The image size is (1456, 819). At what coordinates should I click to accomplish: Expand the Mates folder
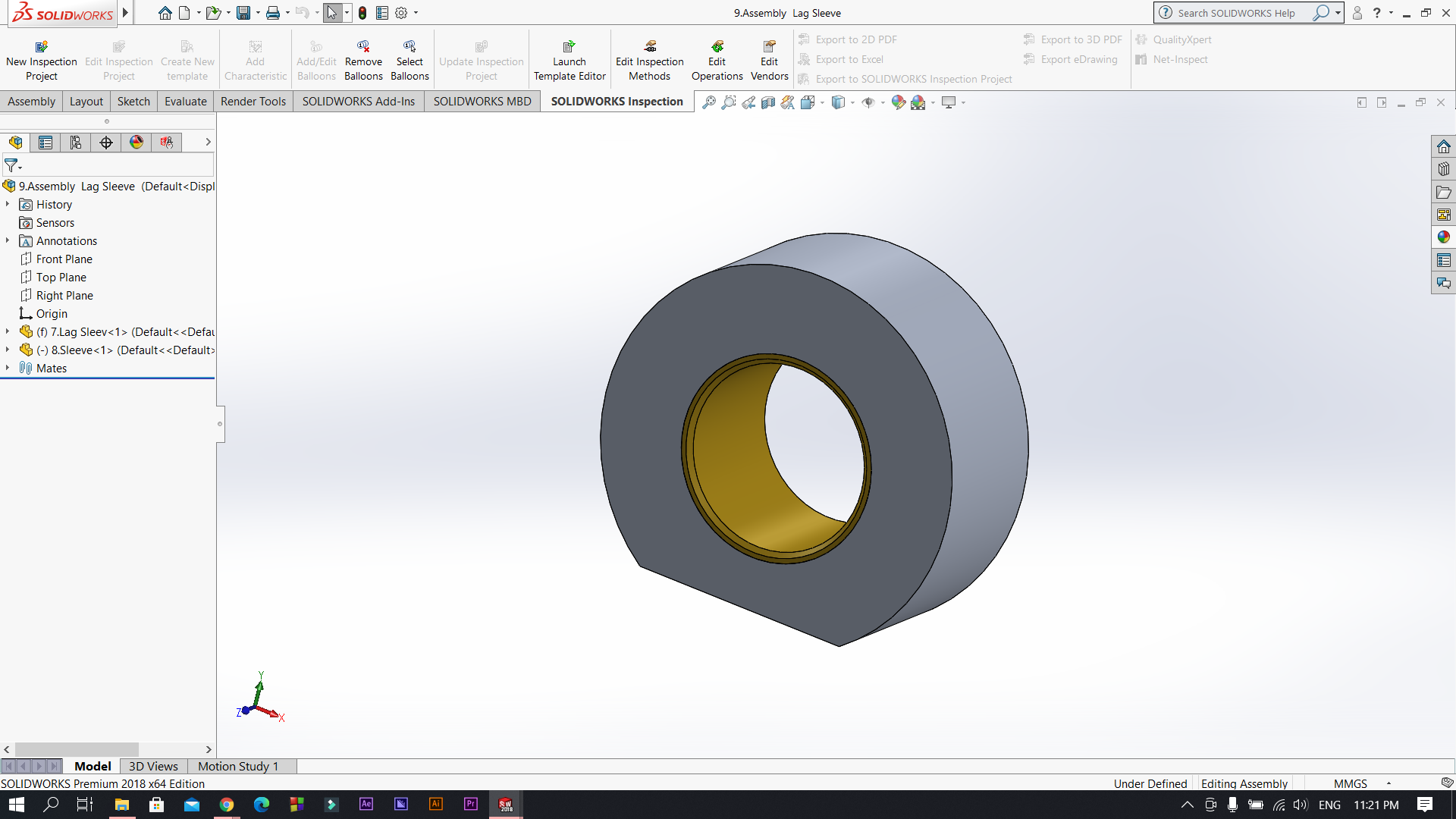tap(8, 368)
